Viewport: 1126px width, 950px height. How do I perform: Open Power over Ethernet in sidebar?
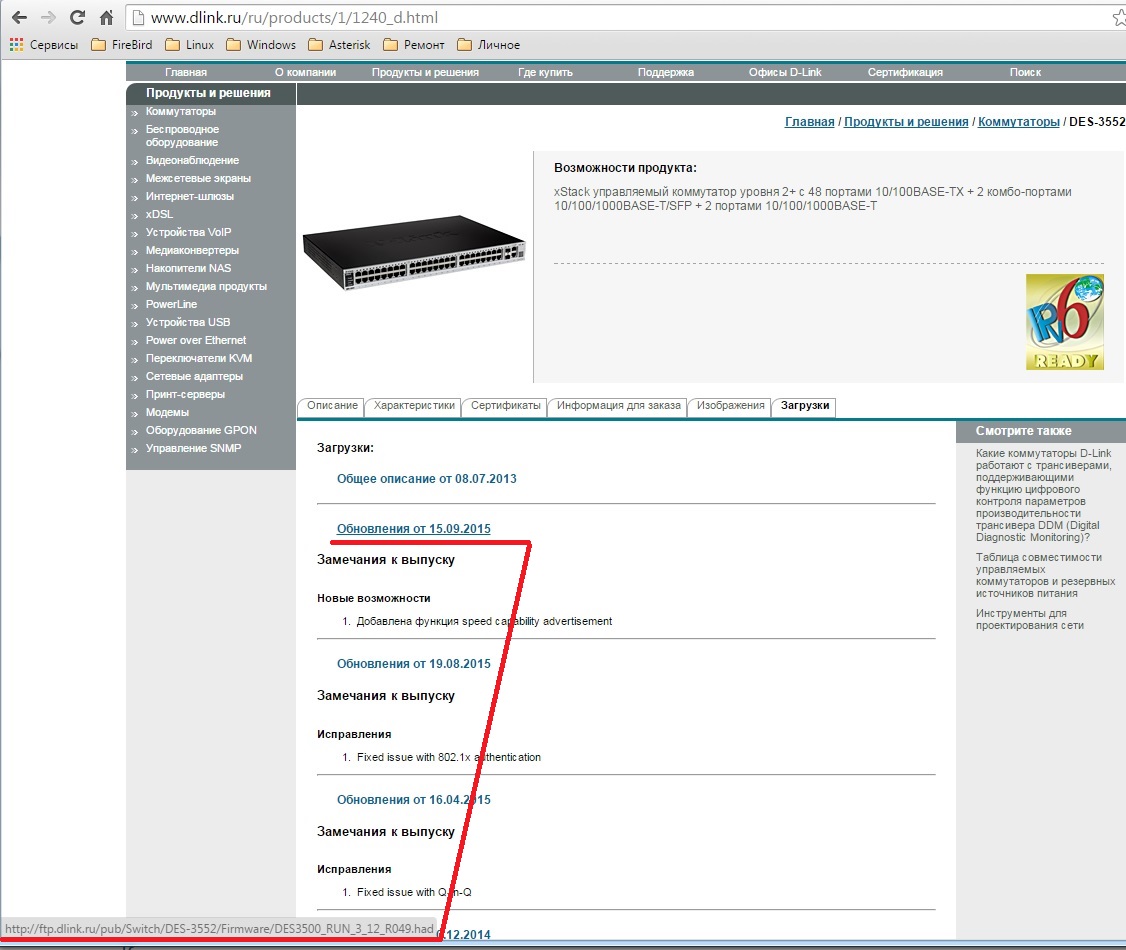(x=195, y=340)
